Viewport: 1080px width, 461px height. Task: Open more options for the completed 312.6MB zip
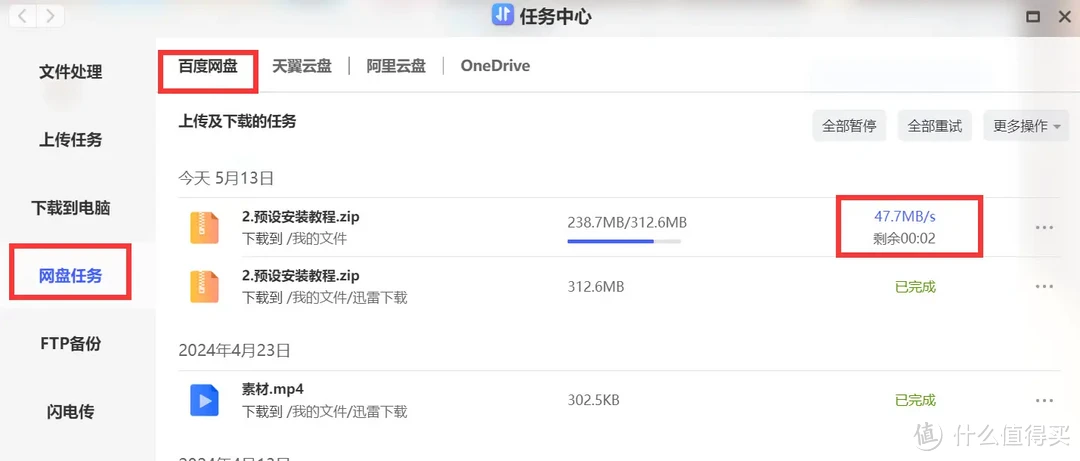[x=1044, y=287]
